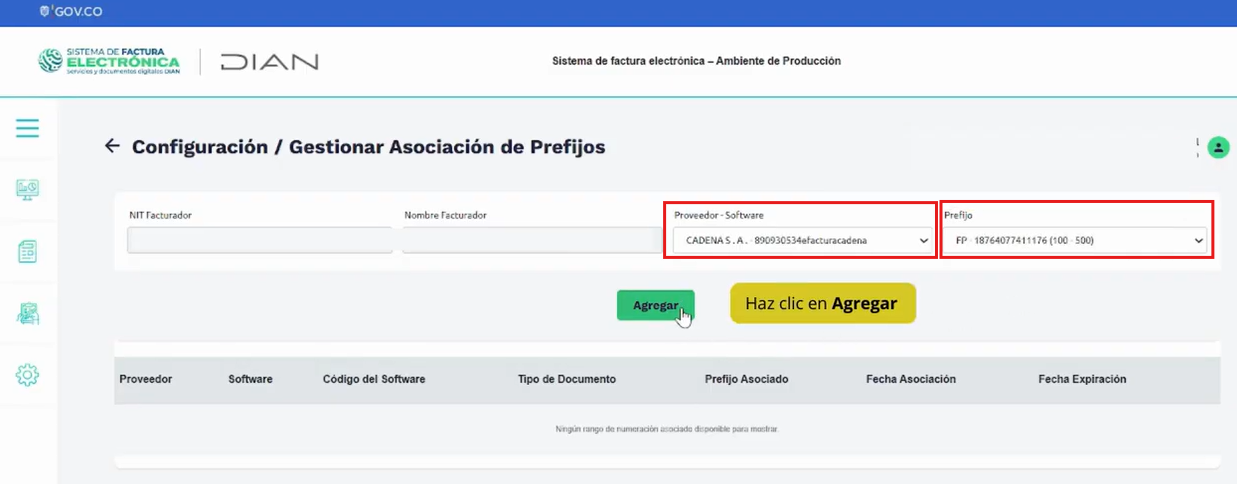Click the documents icon in the sidebar
Viewport: 1237px width, 484px height.
pos(27,251)
